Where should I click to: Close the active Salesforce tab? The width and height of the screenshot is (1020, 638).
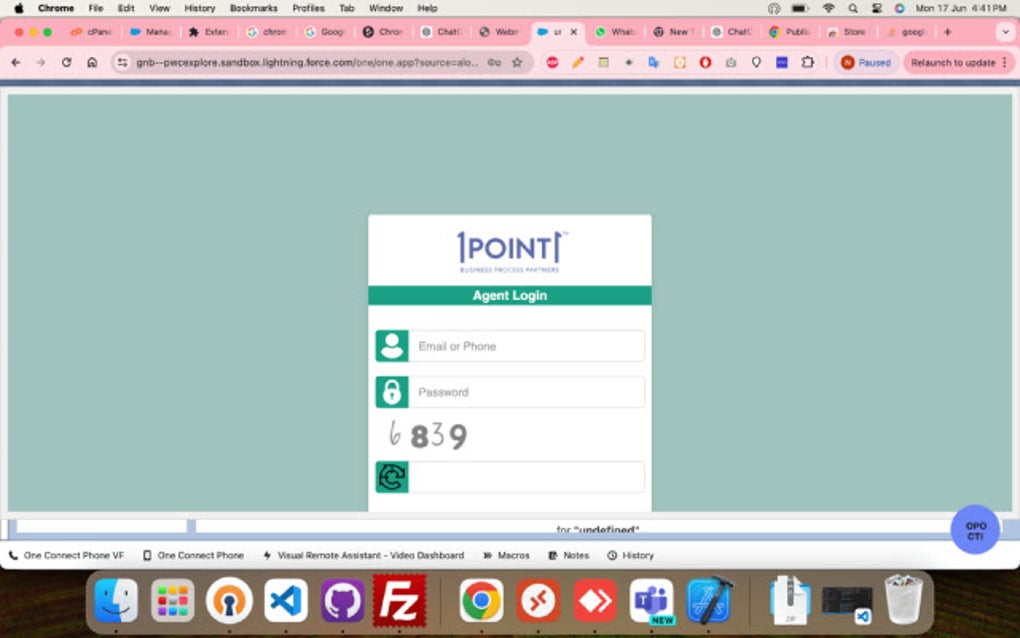click(x=574, y=32)
